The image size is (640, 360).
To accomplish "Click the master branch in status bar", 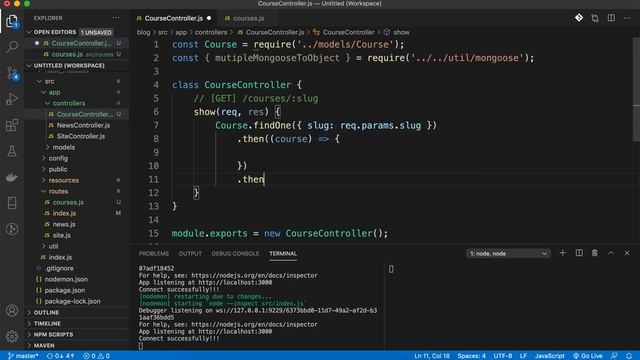I will click(23, 356).
